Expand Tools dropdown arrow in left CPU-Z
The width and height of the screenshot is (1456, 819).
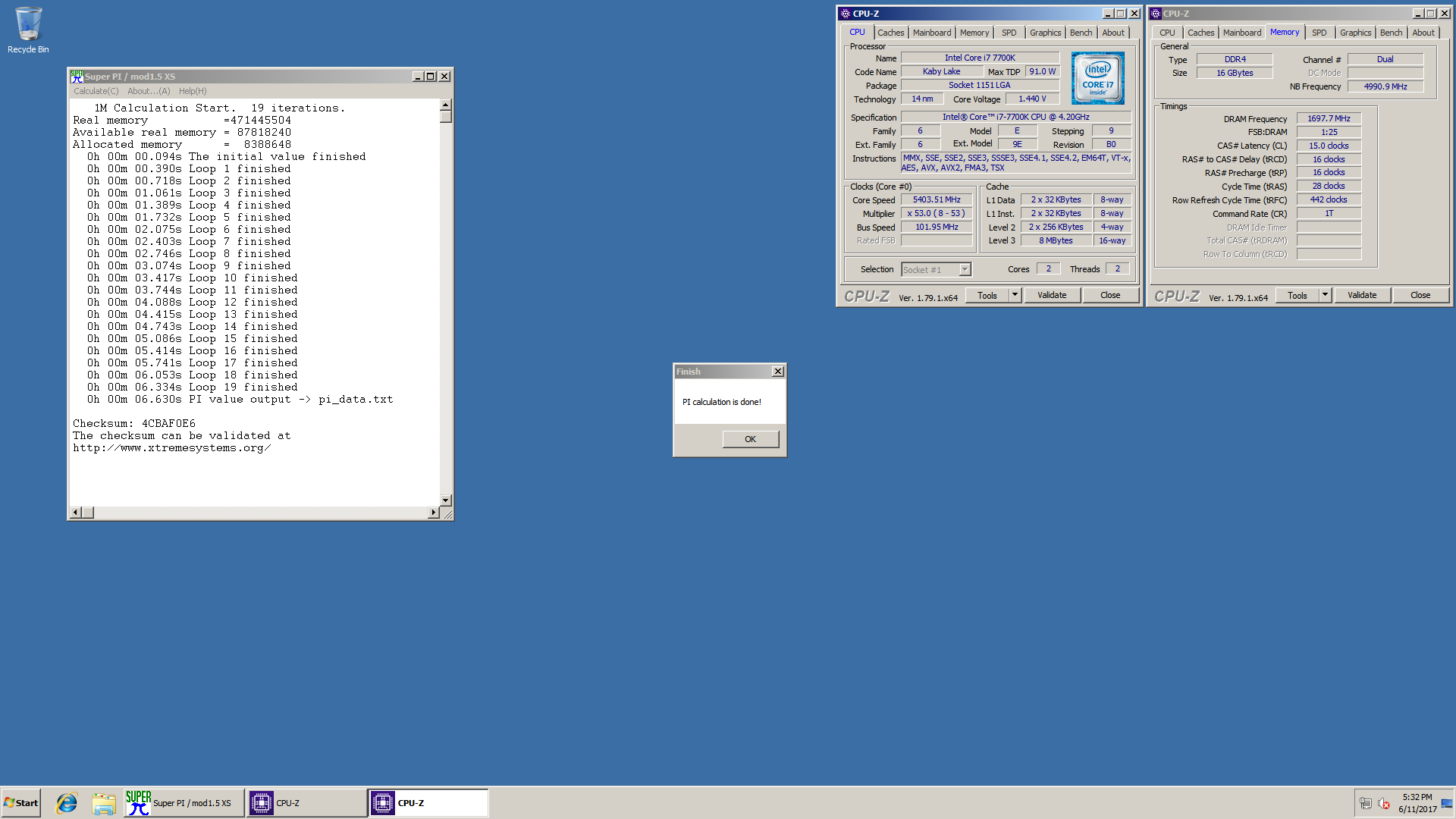click(1015, 296)
